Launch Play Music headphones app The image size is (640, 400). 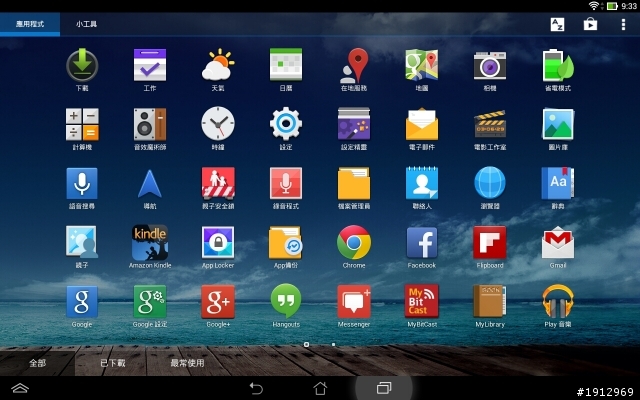coord(558,301)
